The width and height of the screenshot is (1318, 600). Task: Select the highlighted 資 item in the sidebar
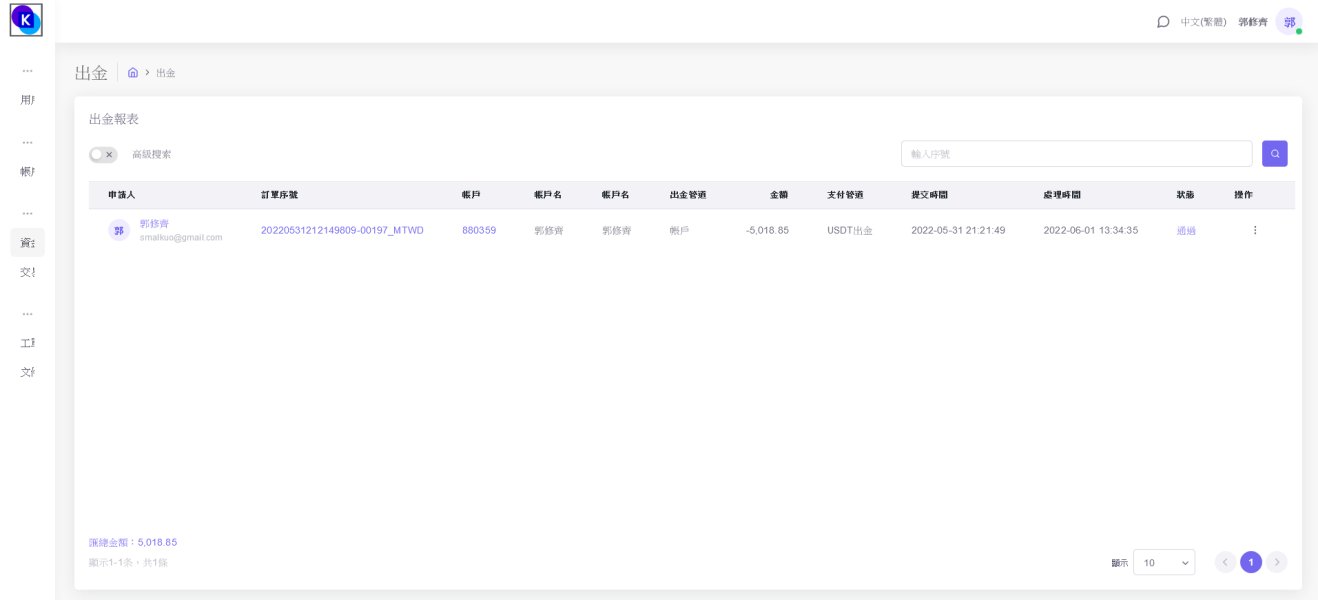tap(27, 243)
